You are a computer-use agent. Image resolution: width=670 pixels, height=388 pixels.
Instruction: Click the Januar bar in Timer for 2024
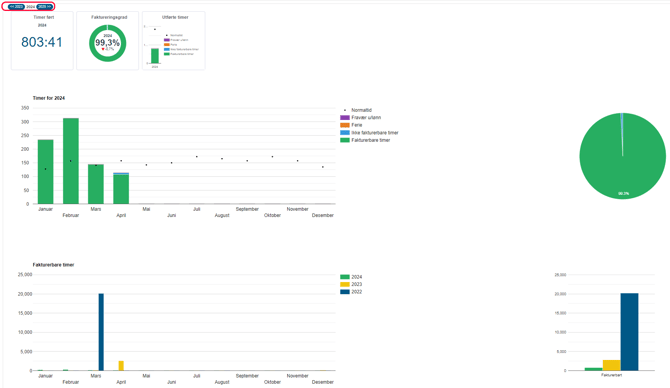click(x=46, y=172)
